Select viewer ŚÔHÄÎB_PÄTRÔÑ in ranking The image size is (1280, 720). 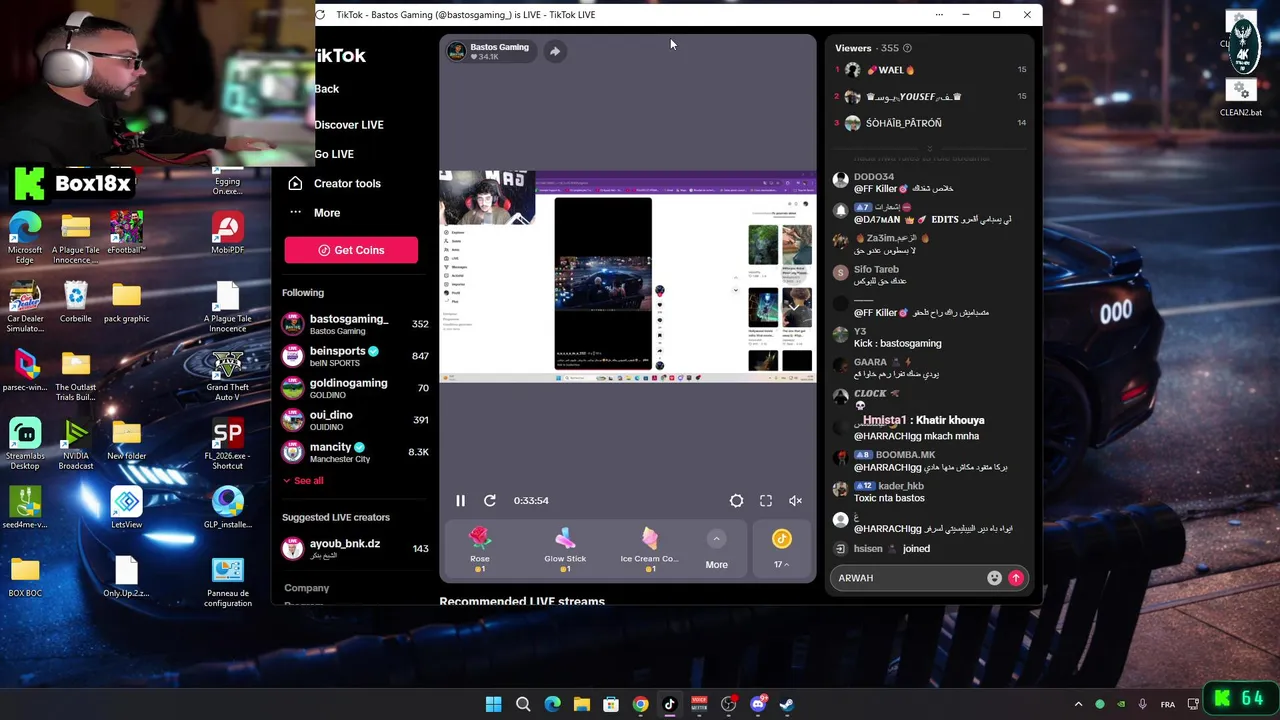(x=928, y=123)
